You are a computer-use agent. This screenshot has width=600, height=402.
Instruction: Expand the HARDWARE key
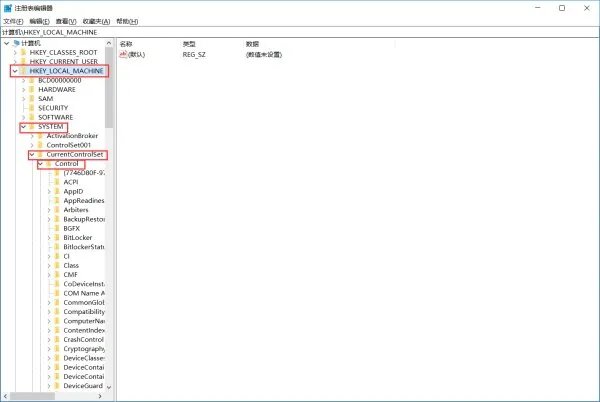pyautogui.click(x=24, y=90)
